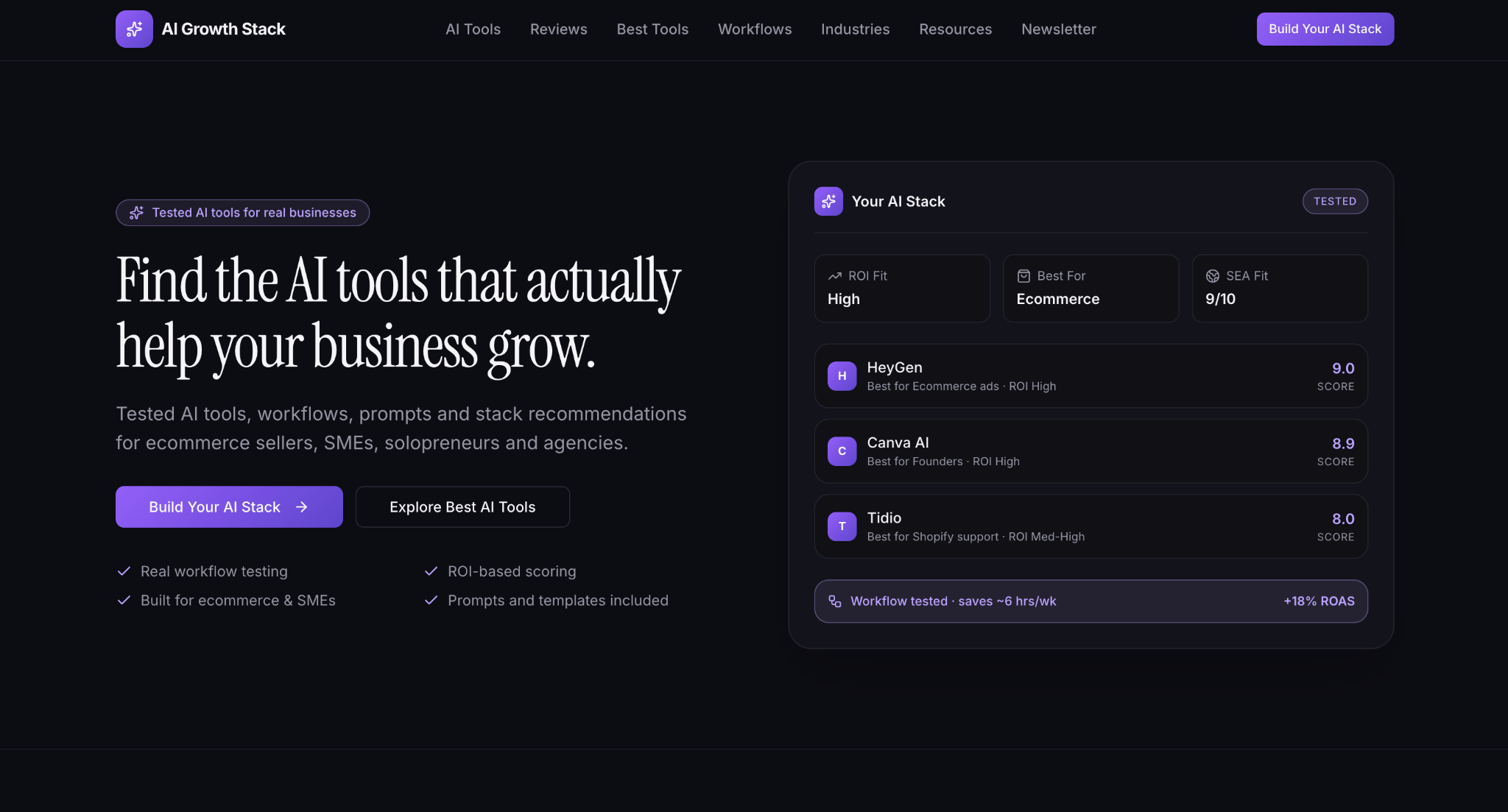The image size is (1508, 812).
Task: Go to the Newsletter nav link
Action: (x=1058, y=29)
